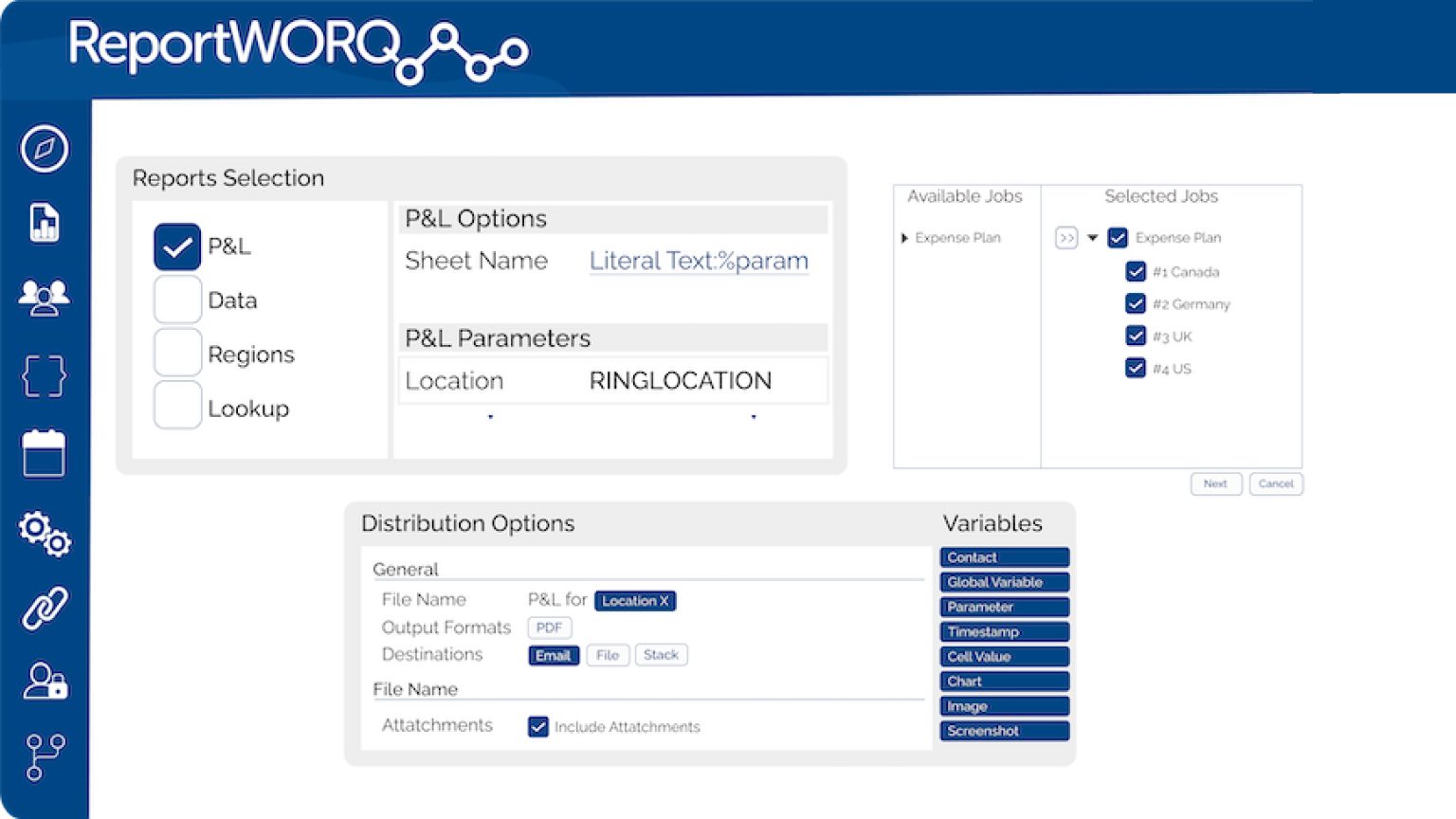Select the reports document icon in sidebar
Image resolution: width=1456 pixels, height=819 pixels.
(x=43, y=222)
